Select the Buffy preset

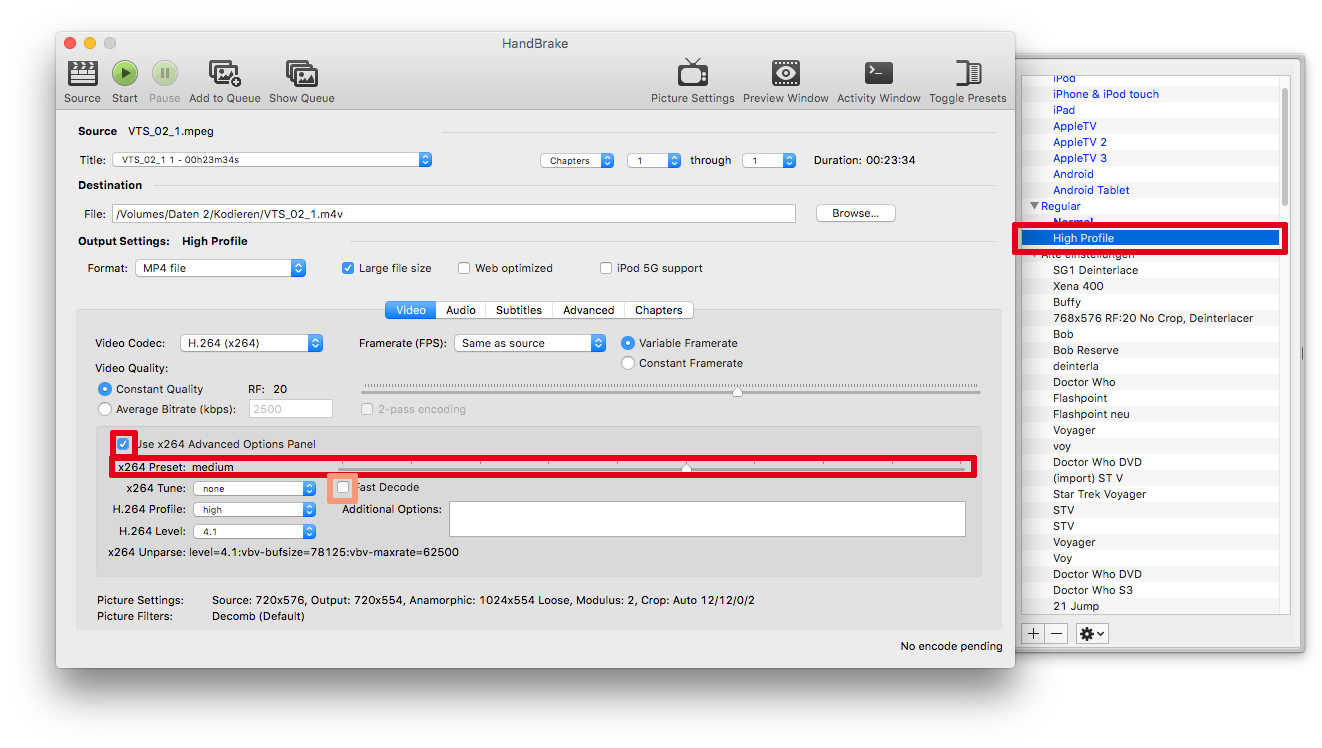click(x=1066, y=302)
